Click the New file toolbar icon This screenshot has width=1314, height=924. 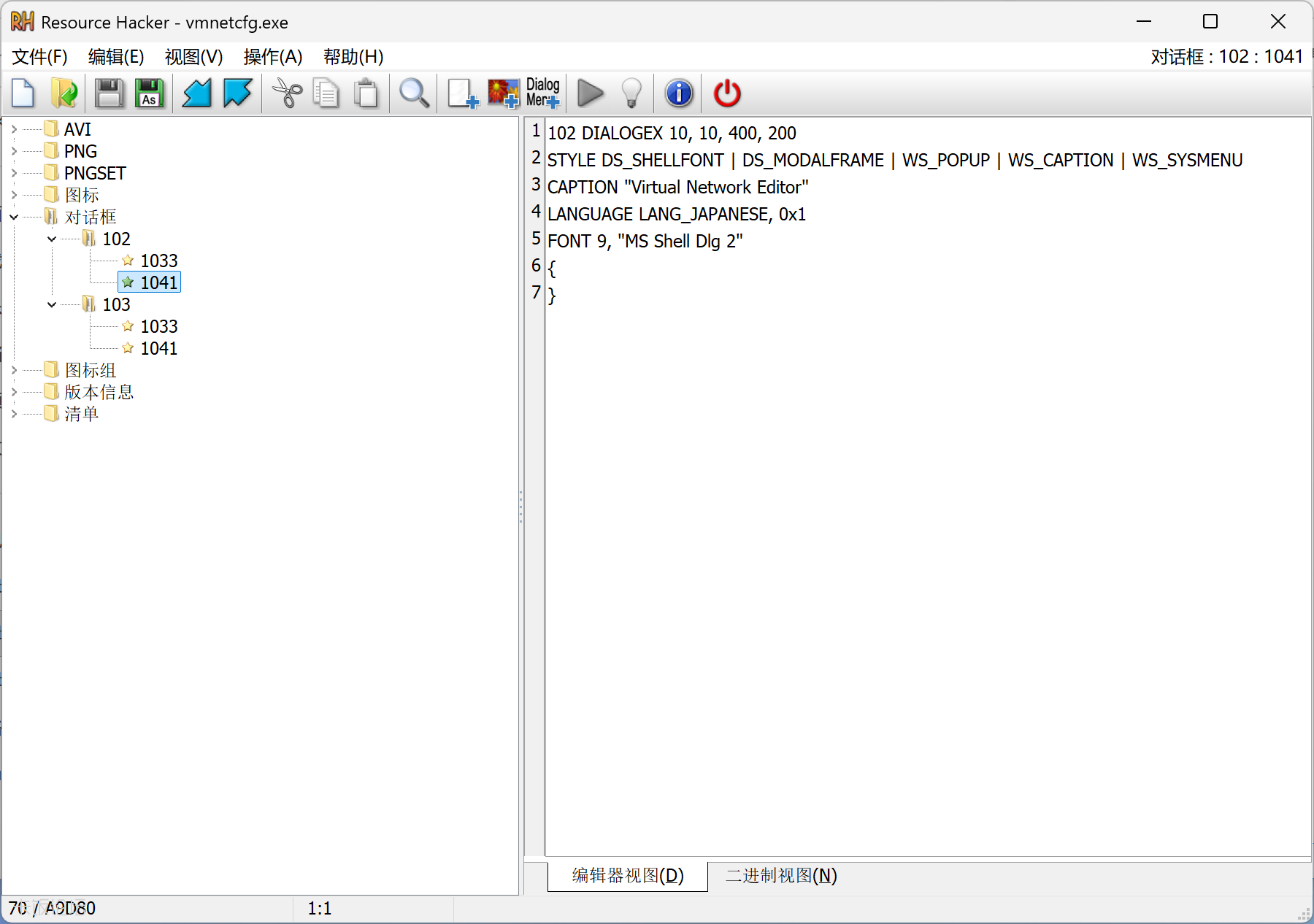pyautogui.click(x=23, y=93)
